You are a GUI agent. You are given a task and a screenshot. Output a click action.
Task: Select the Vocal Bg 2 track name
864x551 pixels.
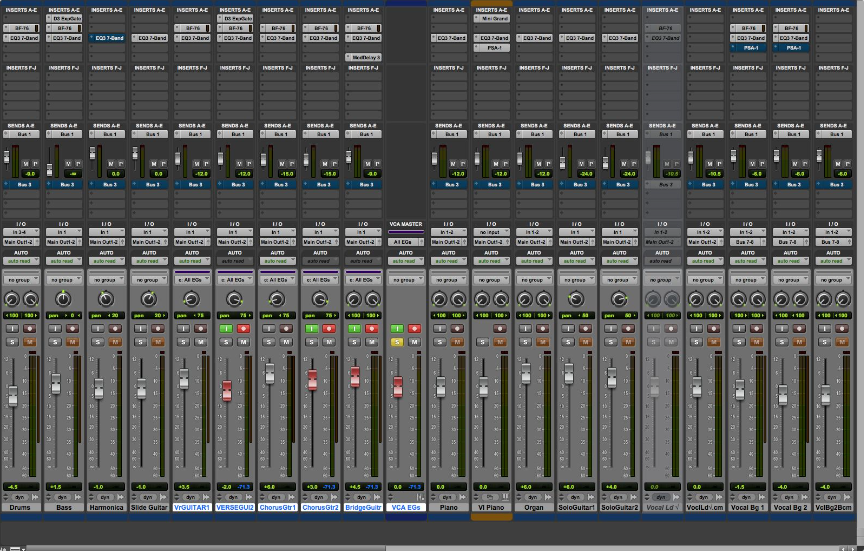(790, 507)
